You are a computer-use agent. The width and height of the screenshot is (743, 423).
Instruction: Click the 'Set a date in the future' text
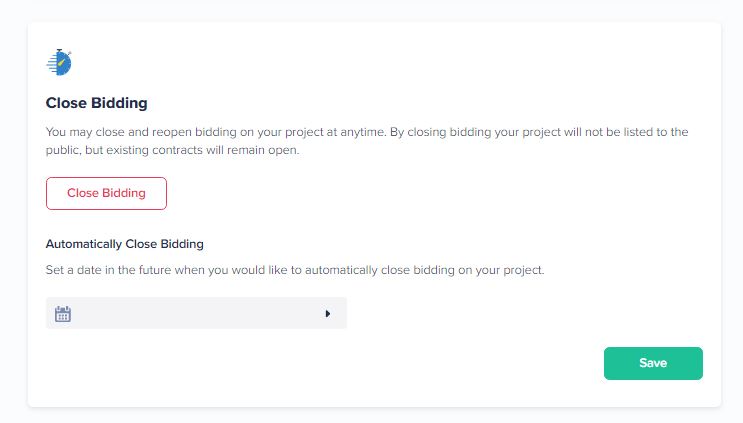(x=295, y=270)
